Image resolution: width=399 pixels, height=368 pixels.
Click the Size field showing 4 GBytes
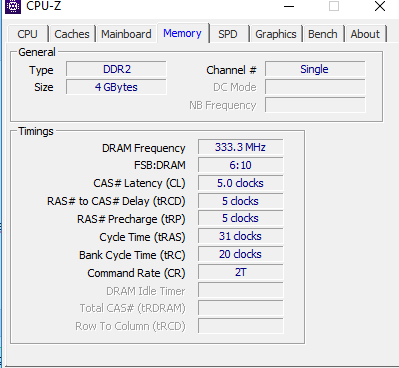click(116, 87)
